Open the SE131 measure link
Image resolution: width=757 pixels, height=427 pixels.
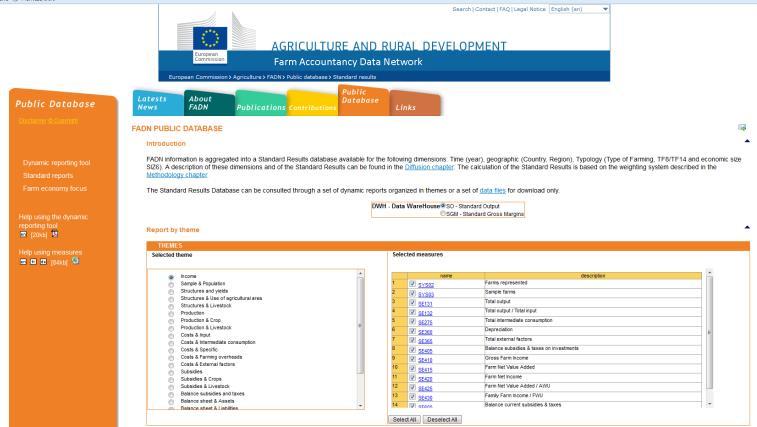click(x=425, y=304)
